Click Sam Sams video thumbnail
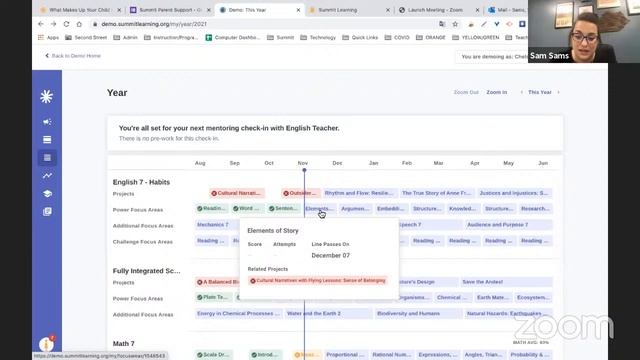The height and width of the screenshot is (360, 640). (x=584, y=31)
